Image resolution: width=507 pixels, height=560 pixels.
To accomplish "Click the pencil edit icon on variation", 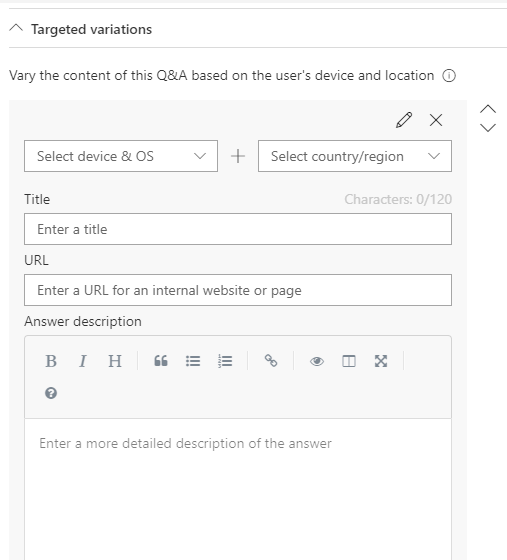I will [x=404, y=120].
